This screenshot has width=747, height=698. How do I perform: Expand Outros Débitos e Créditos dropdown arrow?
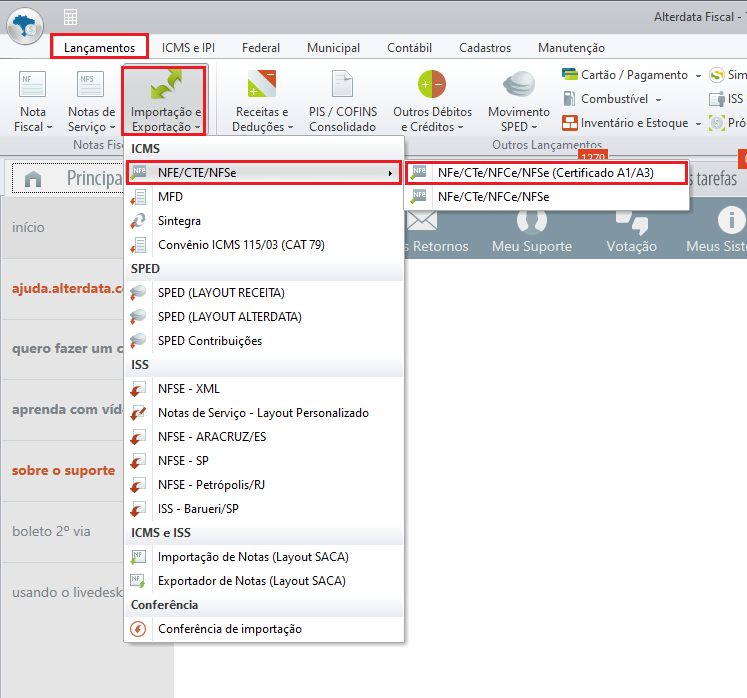[460, 127]
